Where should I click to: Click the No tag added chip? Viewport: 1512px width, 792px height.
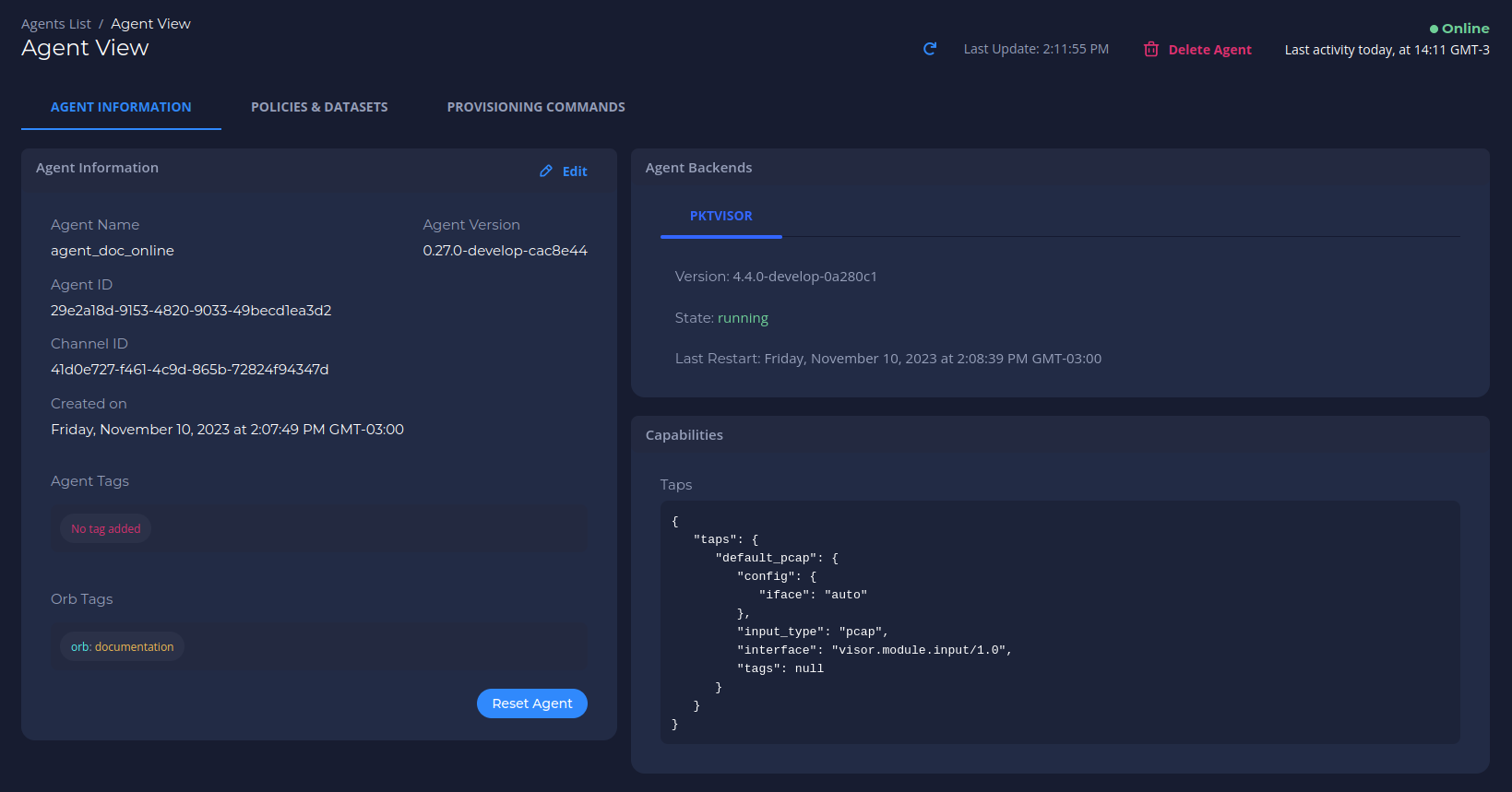pyautogui.click(x=105, y=528)
